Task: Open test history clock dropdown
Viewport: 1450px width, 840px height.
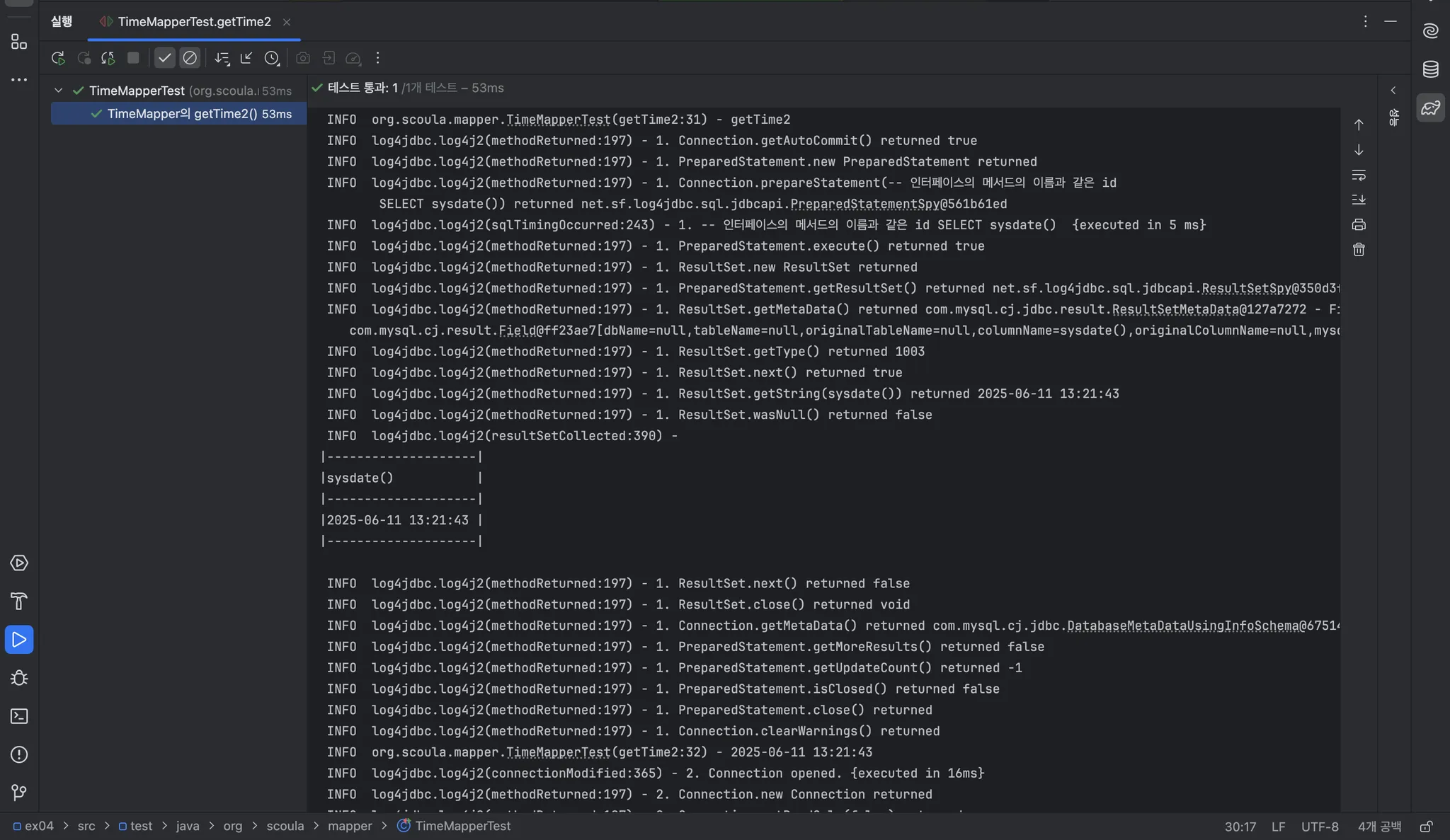Action: click(x=272, y=58)
